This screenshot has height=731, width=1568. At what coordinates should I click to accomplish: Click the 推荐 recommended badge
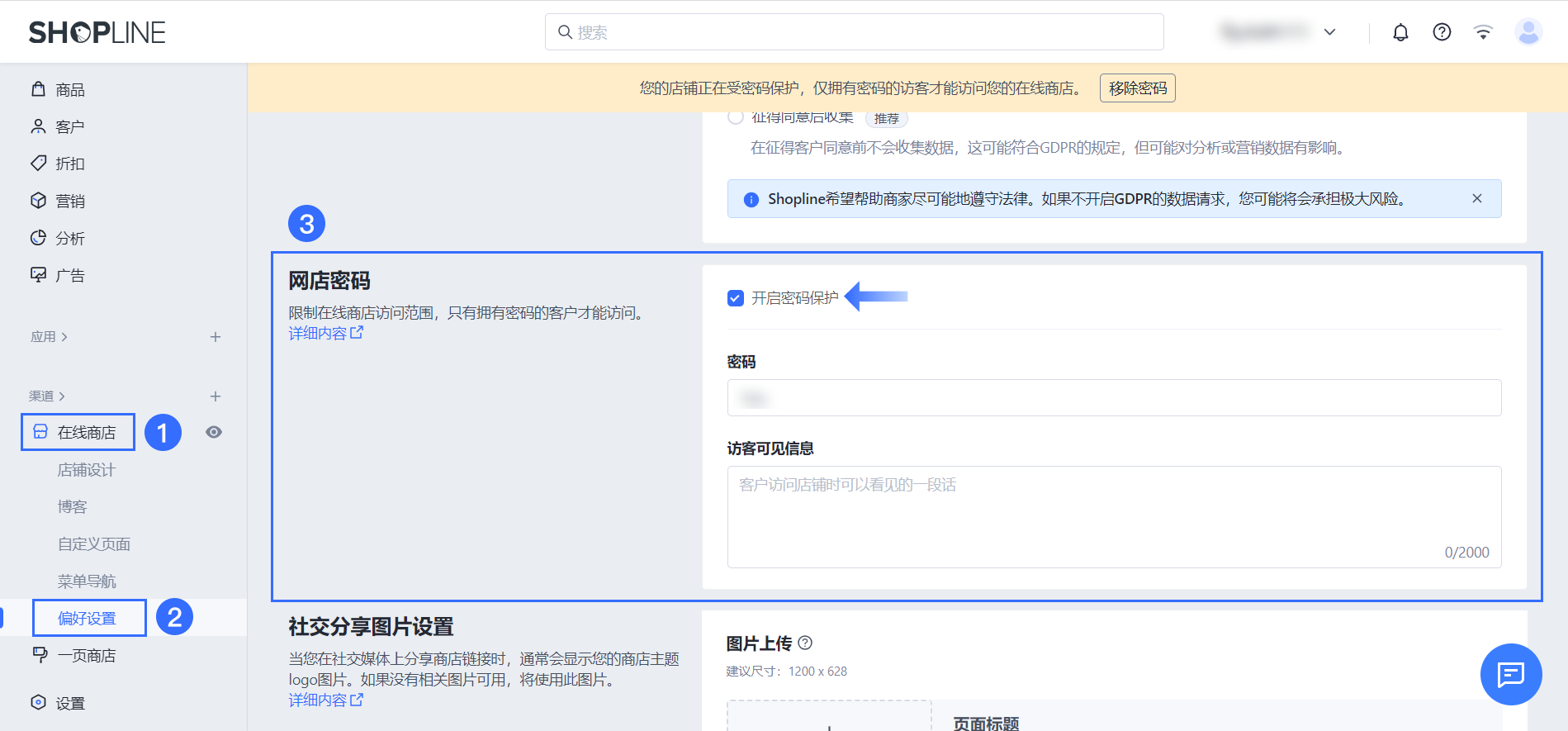click(886, 118)
